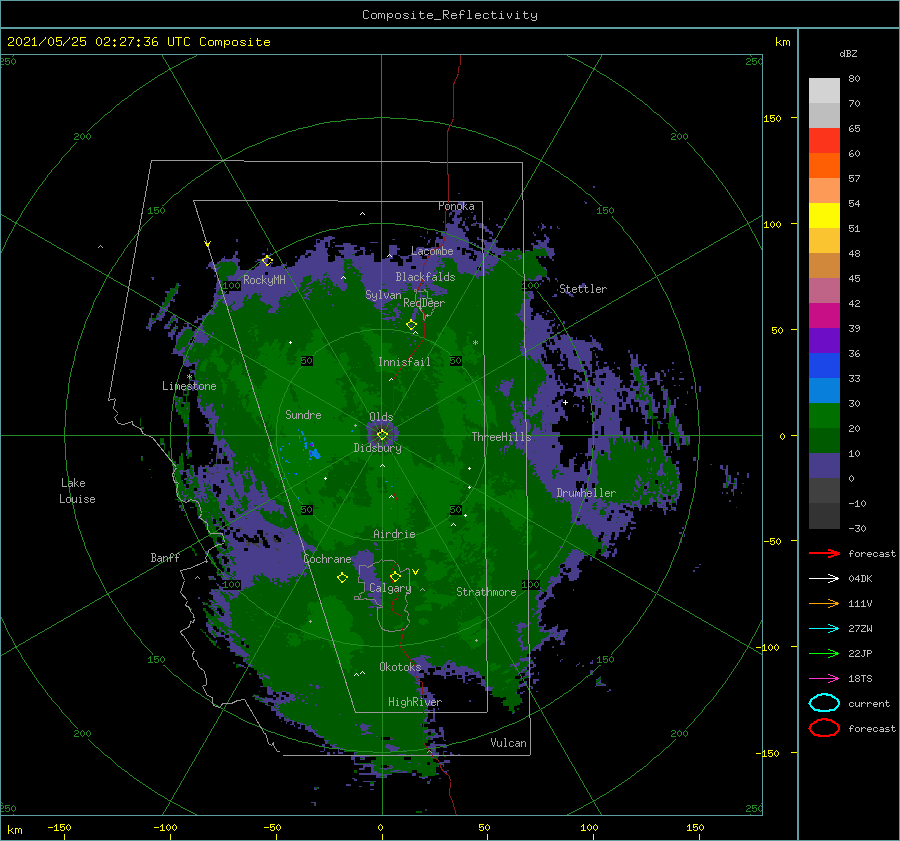Viewport: 900px width, 841px height.
Task: Click the Sundre label on the map
Action: click(x=303, y=414)
